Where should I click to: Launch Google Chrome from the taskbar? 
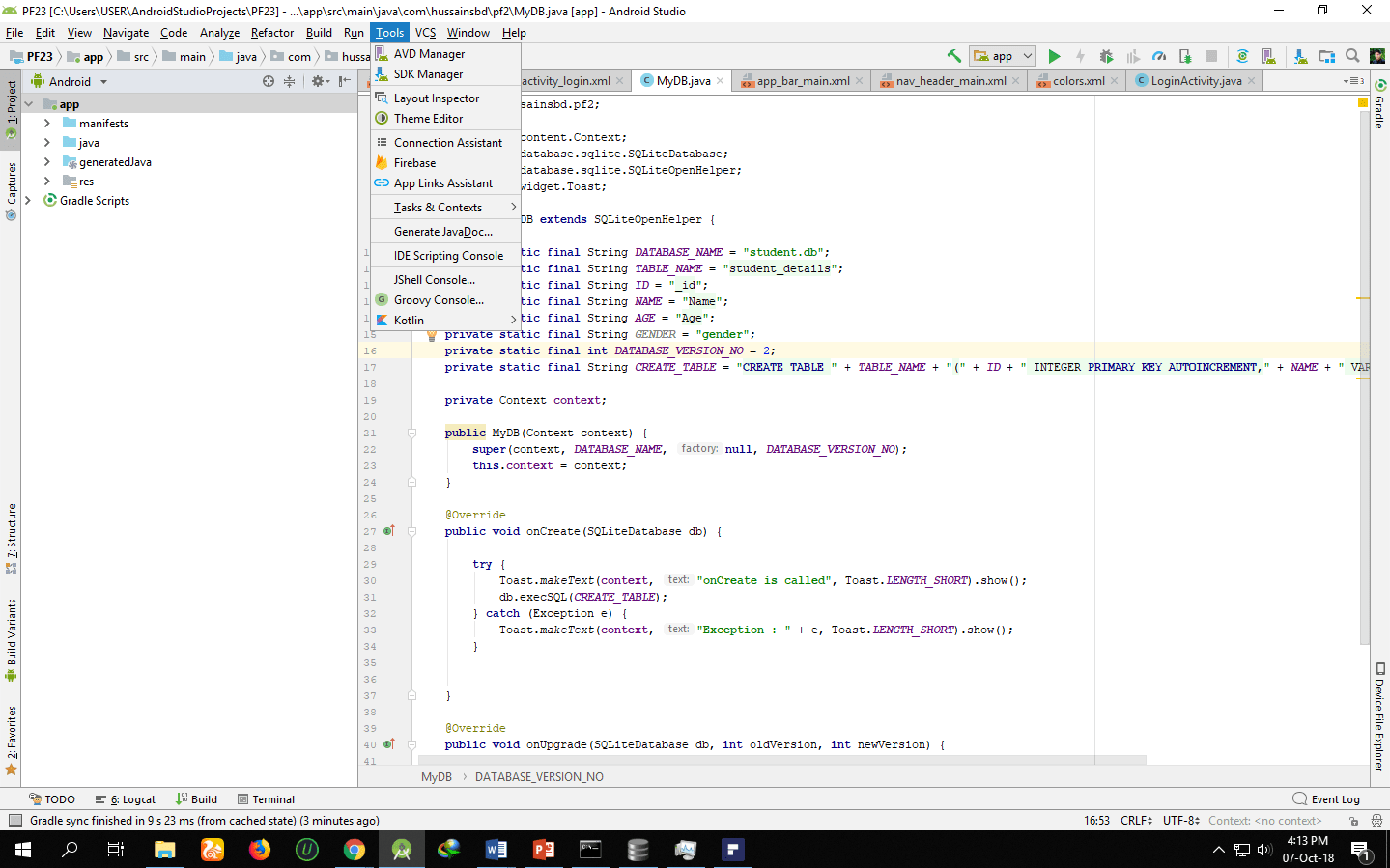[355, 850]
